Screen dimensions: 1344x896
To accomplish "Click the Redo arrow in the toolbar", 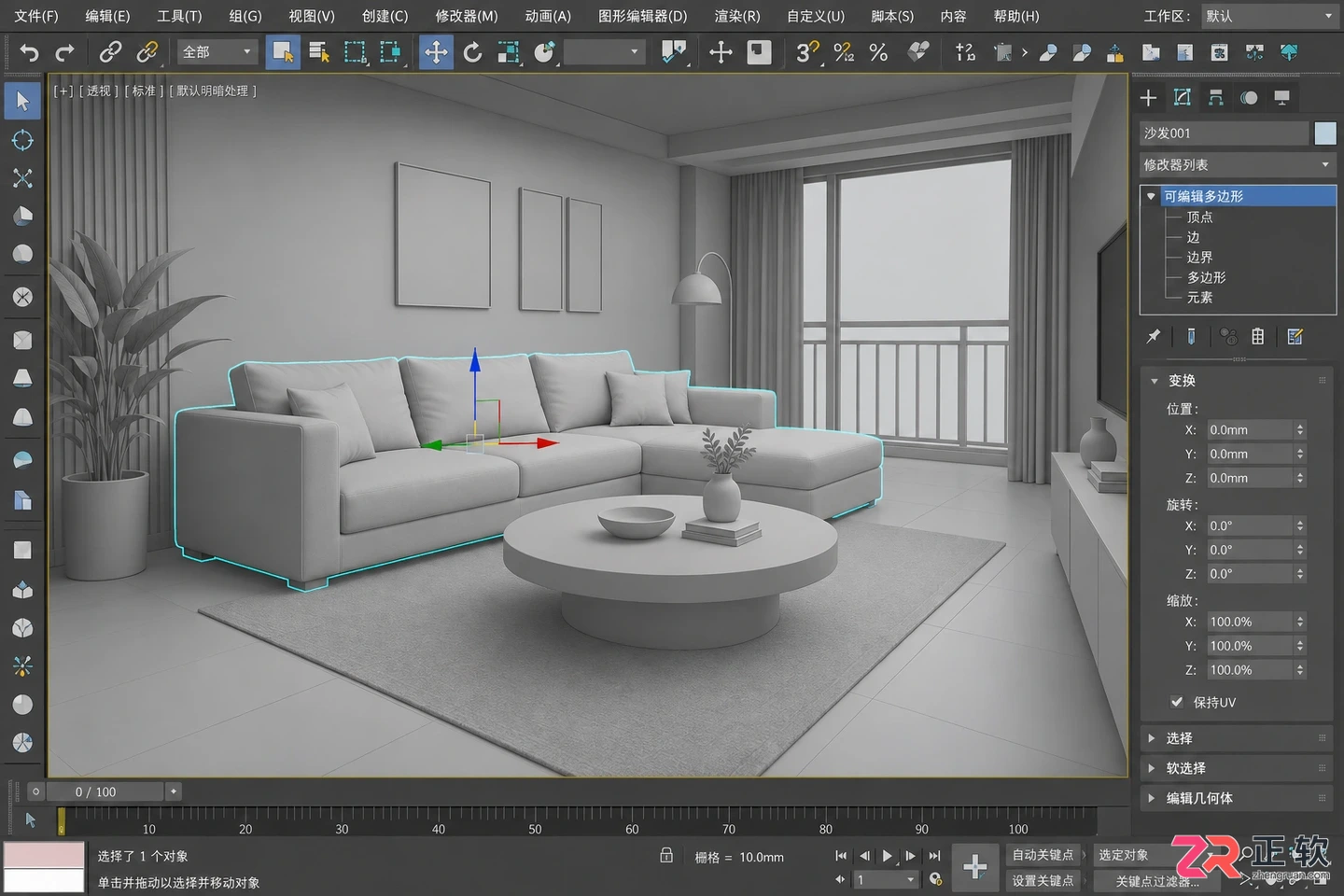I will [64, 52].
